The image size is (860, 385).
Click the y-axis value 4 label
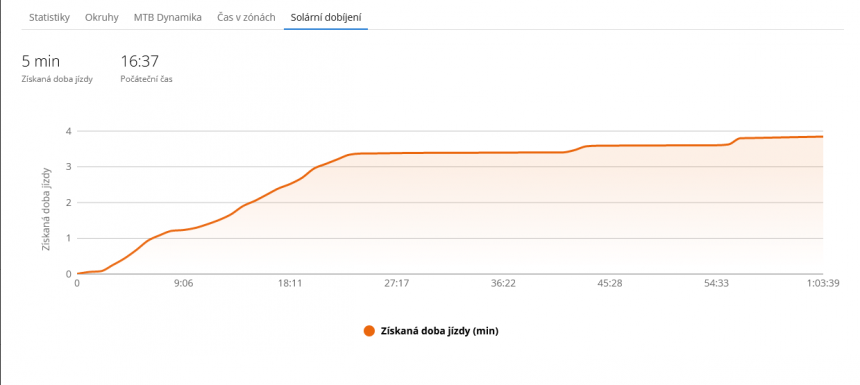[x=69, y=131]
